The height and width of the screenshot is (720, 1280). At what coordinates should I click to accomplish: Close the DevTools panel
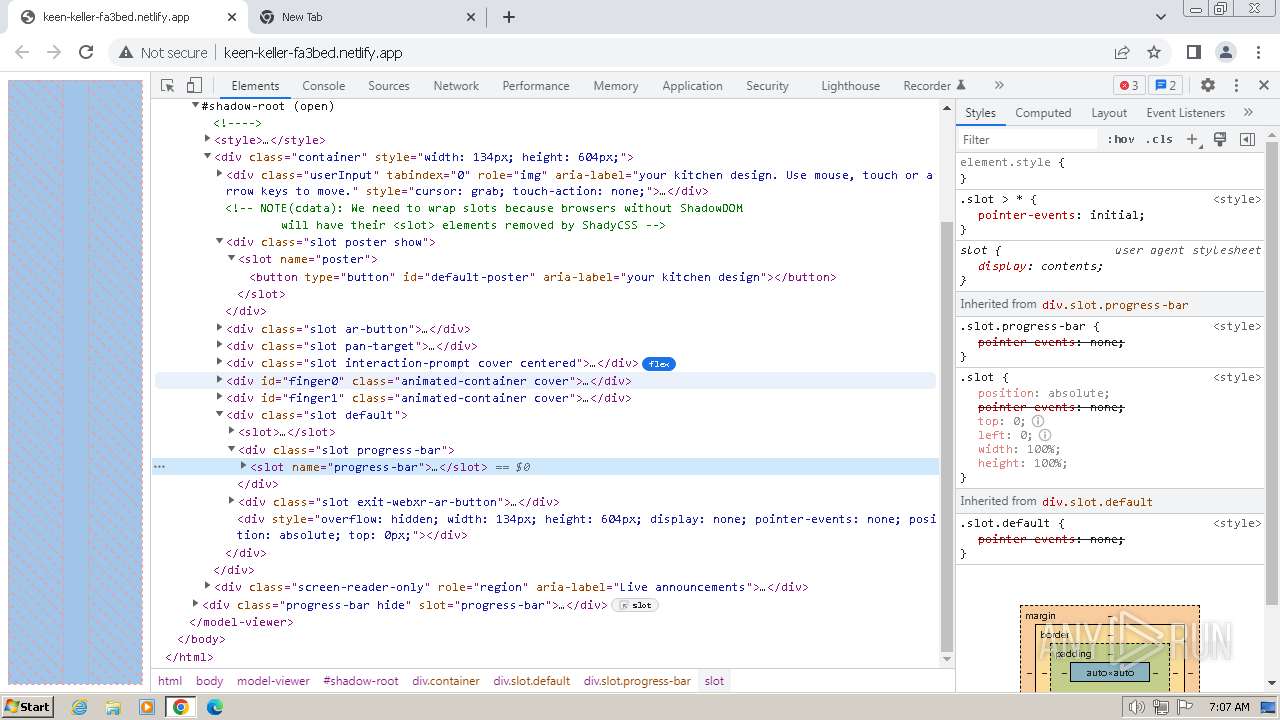tap(1264, 86)
